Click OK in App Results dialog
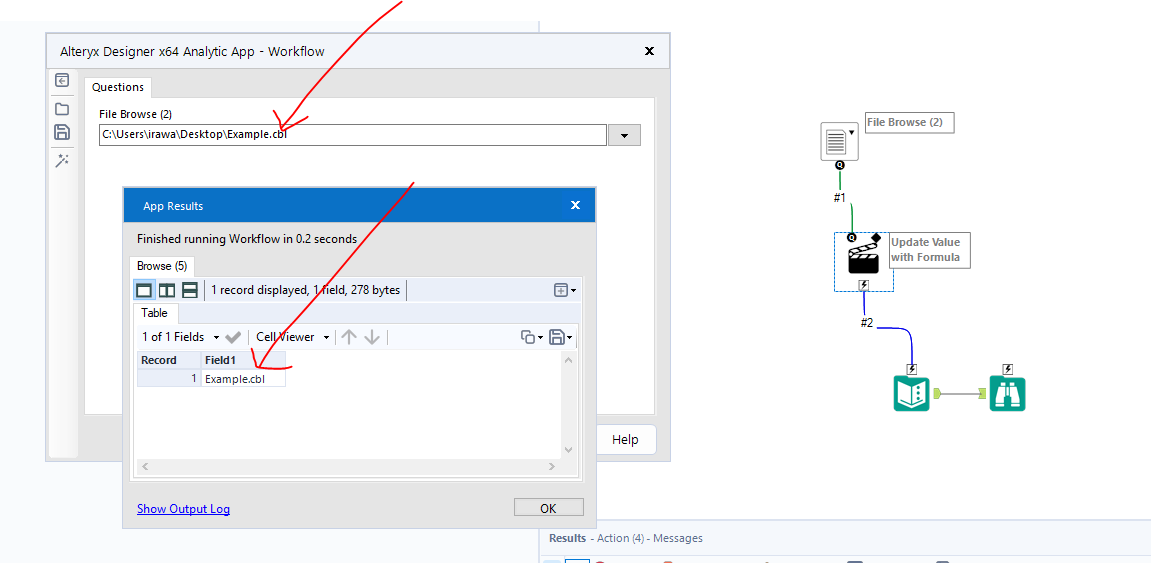Screen dimensions: 1151x563 [548, 508]
